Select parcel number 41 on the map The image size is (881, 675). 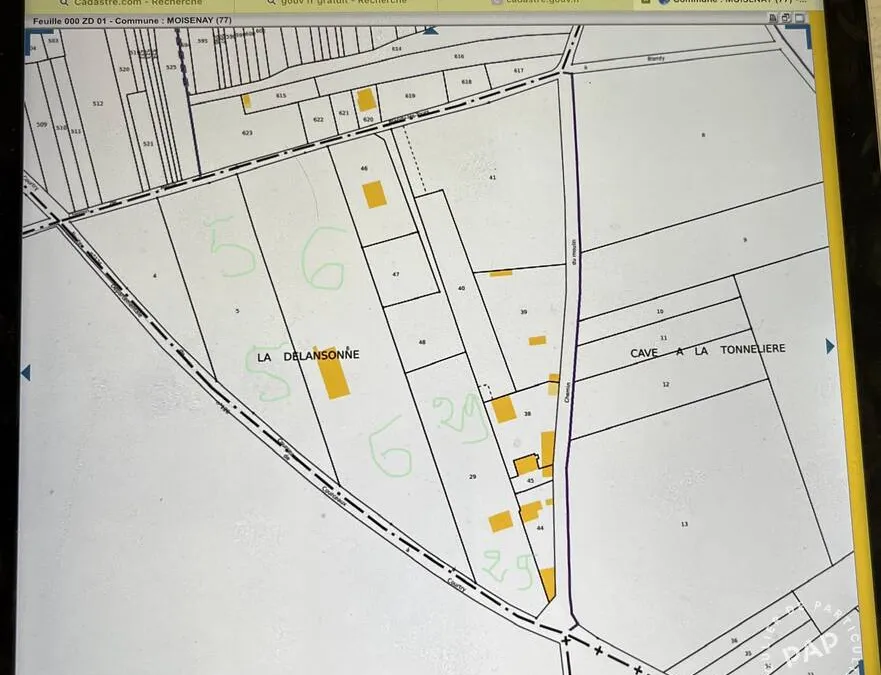click(x=493, y=177)
